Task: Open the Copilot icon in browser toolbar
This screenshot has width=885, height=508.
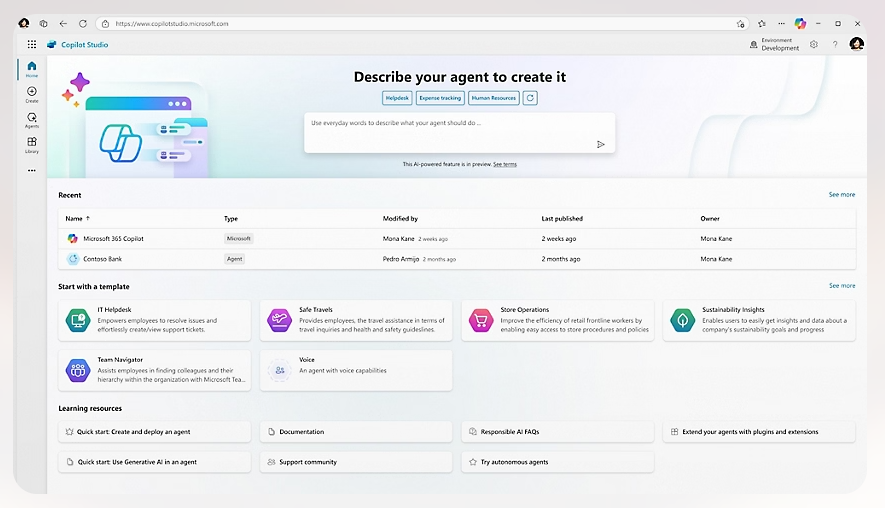Action: [x=800, y=23]
